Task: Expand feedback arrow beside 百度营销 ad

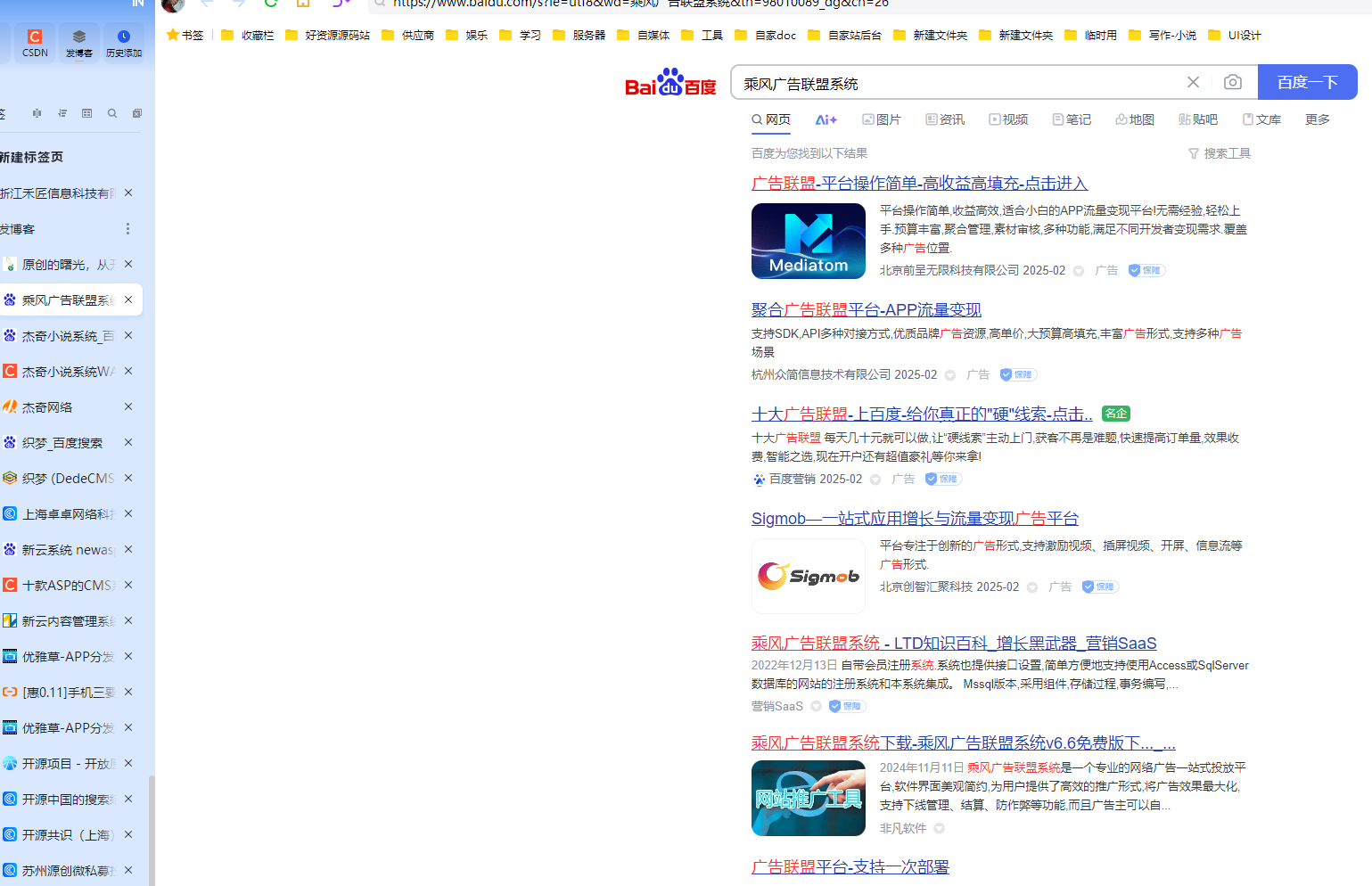Action: pos(875,480)
